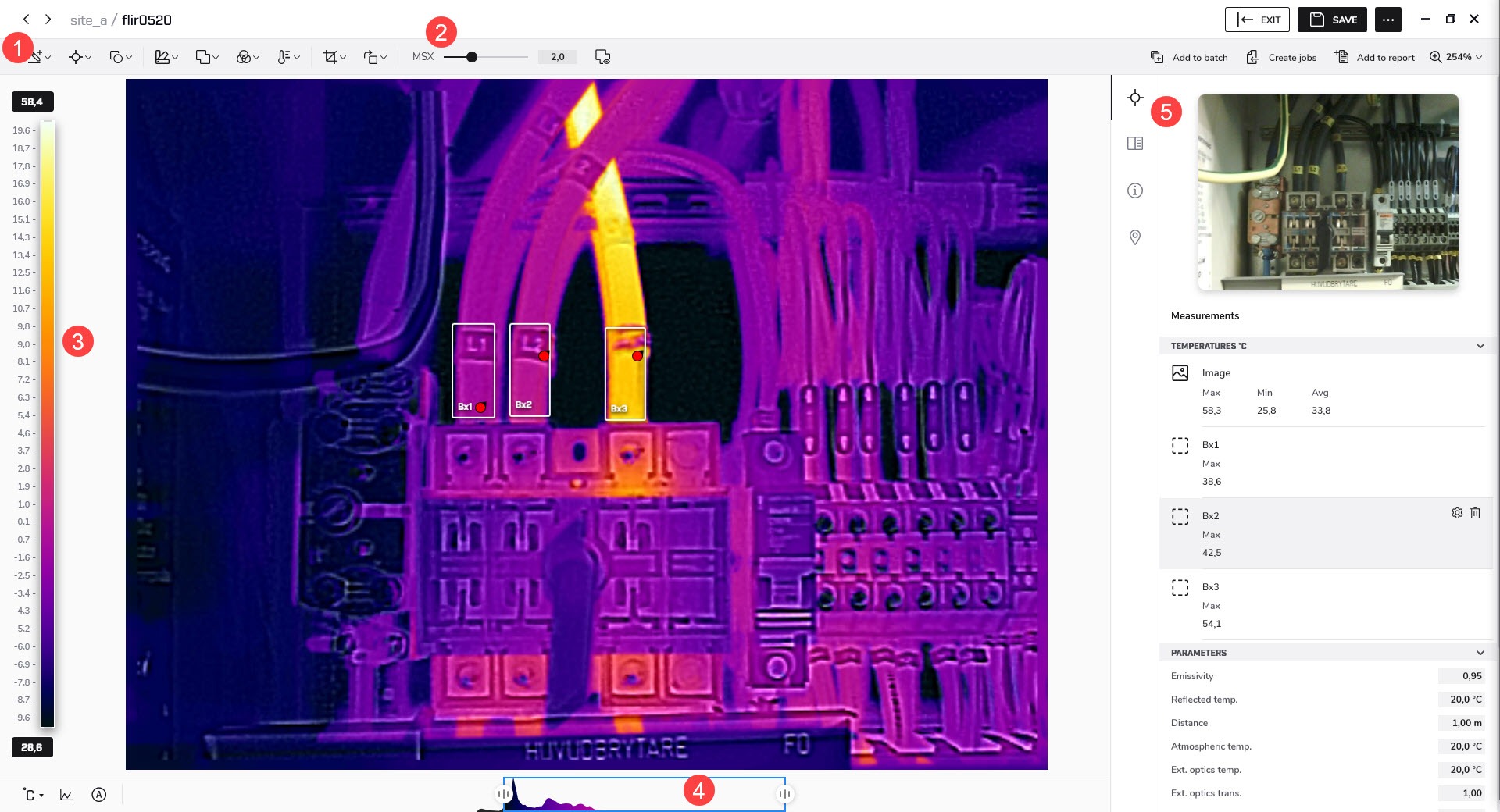Toggle the histogram graph view
Viewport: 1500px width, 812px height.
(66, 795)
